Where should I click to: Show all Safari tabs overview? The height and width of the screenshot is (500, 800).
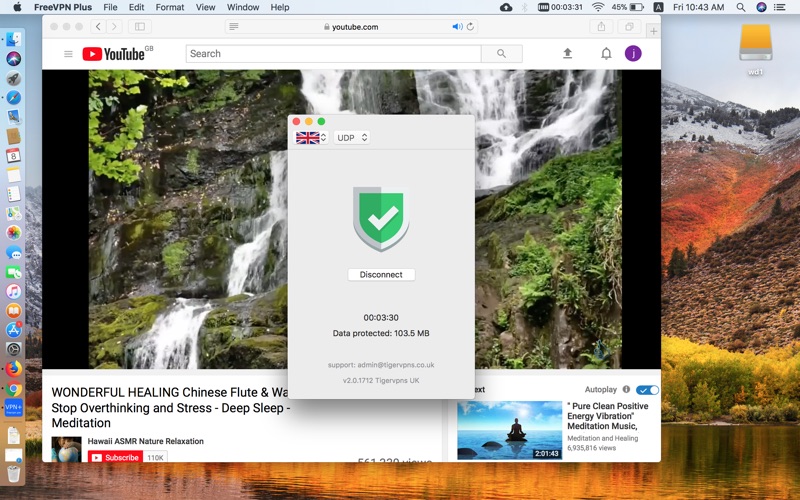pos(630,27)
